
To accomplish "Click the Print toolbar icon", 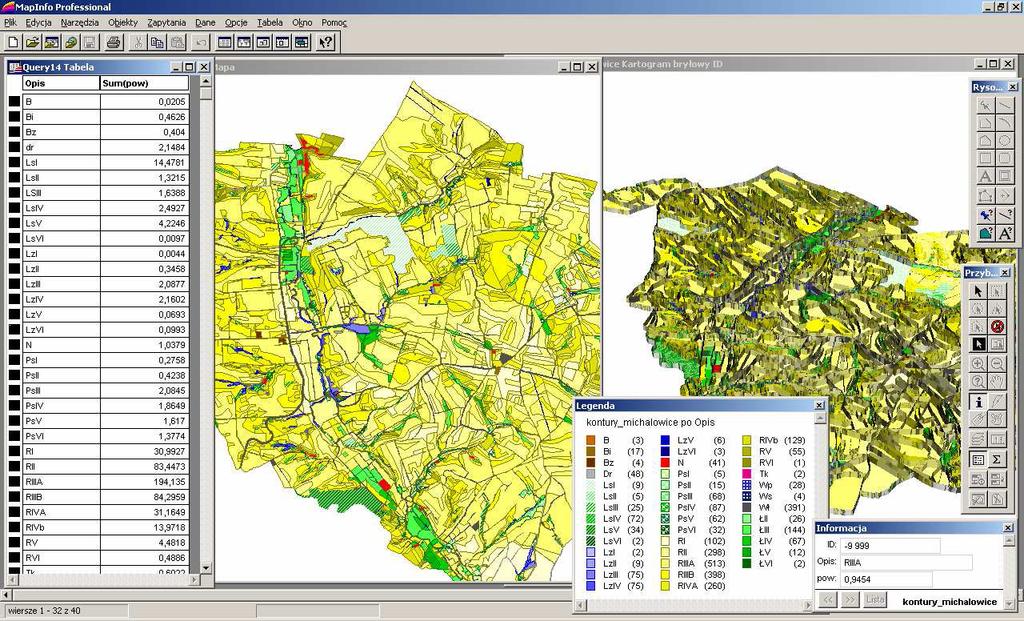I will pos(114,42).
